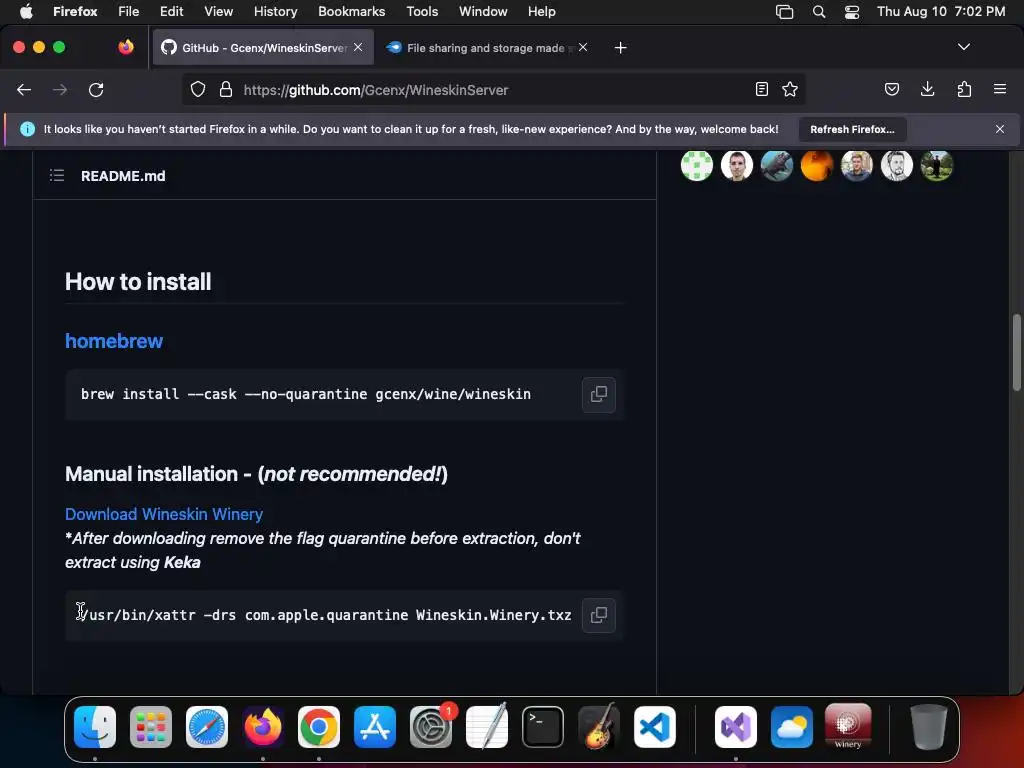Open README.md table of contents outline
Image resolution: width=1024 pixels, height=768 pixels.
click(x=57, y=176)
